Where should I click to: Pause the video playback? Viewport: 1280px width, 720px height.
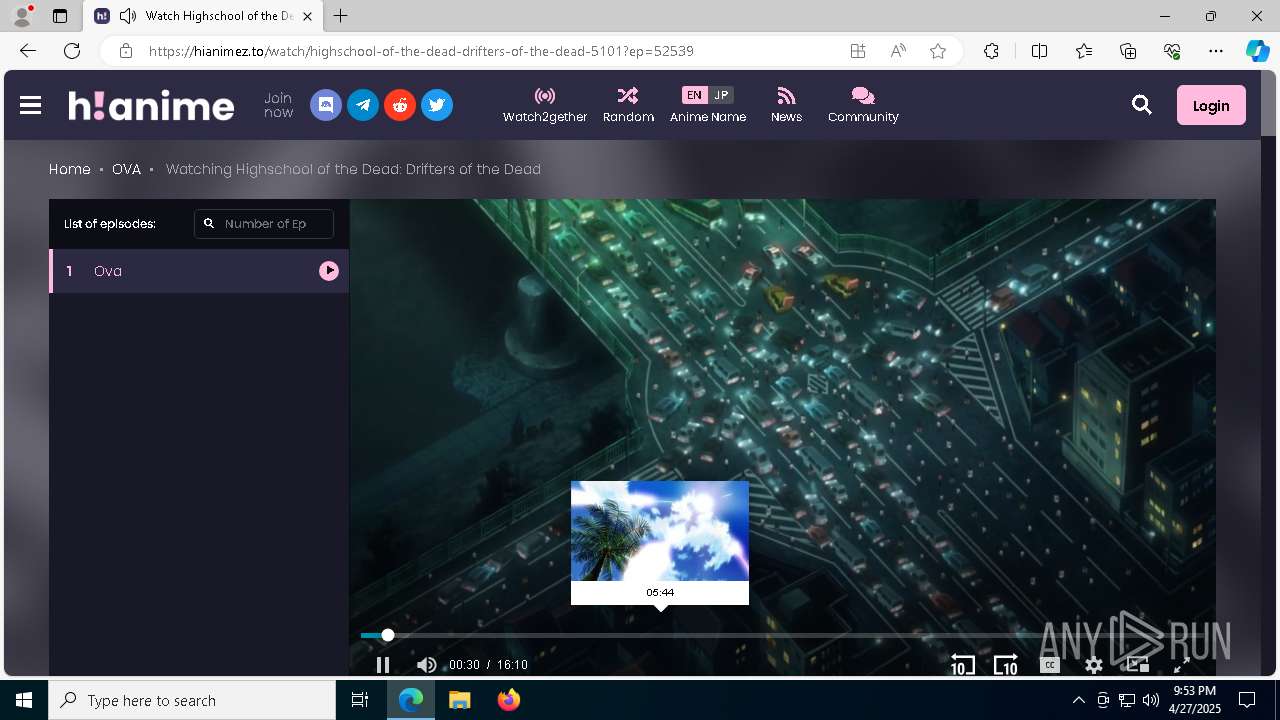383,665
